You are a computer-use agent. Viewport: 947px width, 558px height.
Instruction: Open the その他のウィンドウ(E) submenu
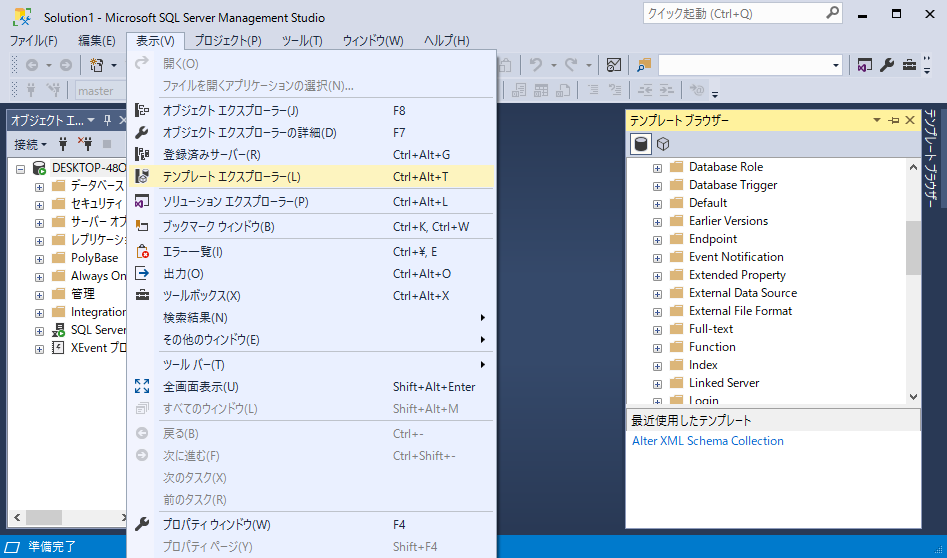pos(311,340)
